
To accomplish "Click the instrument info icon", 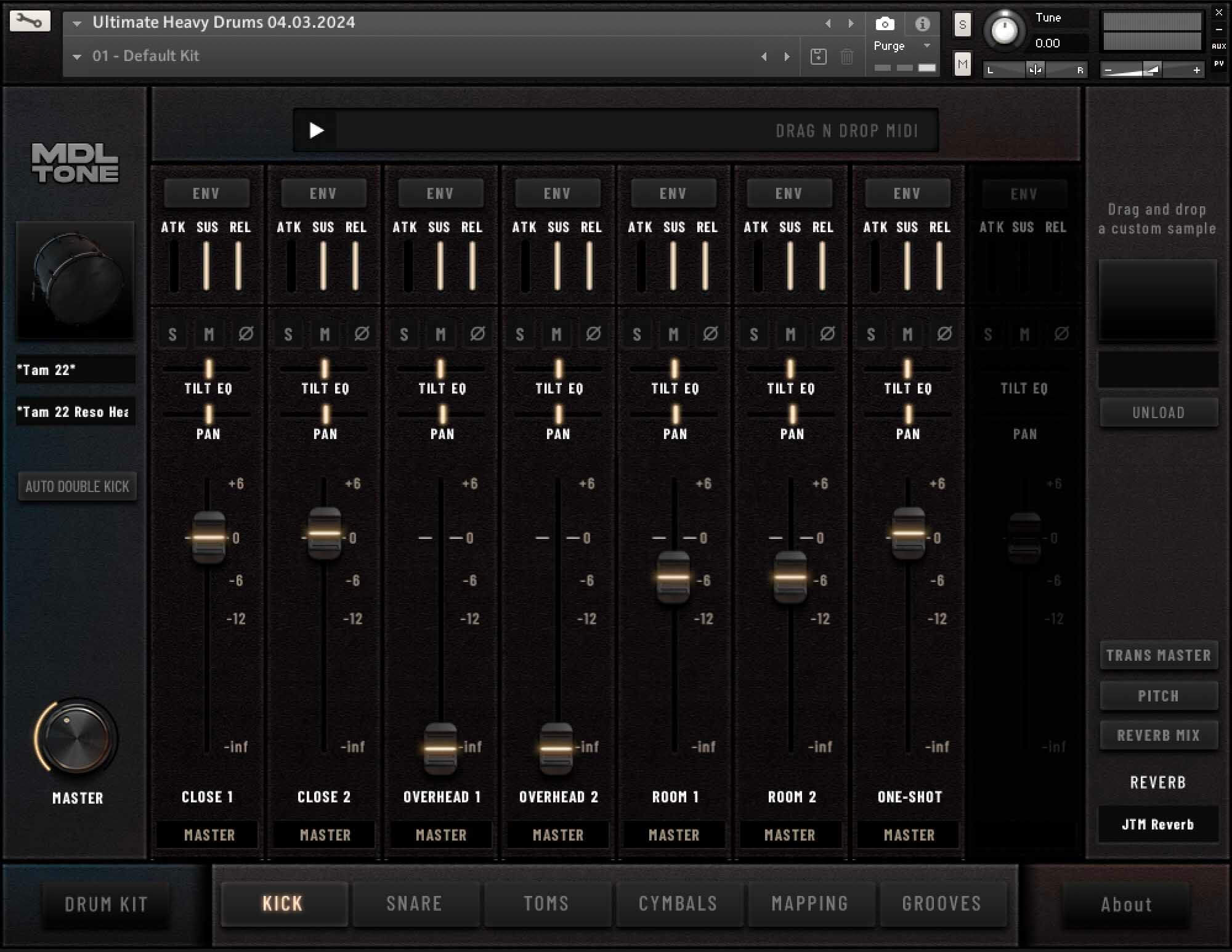I will pyautogui.click(x=922, y=24).
